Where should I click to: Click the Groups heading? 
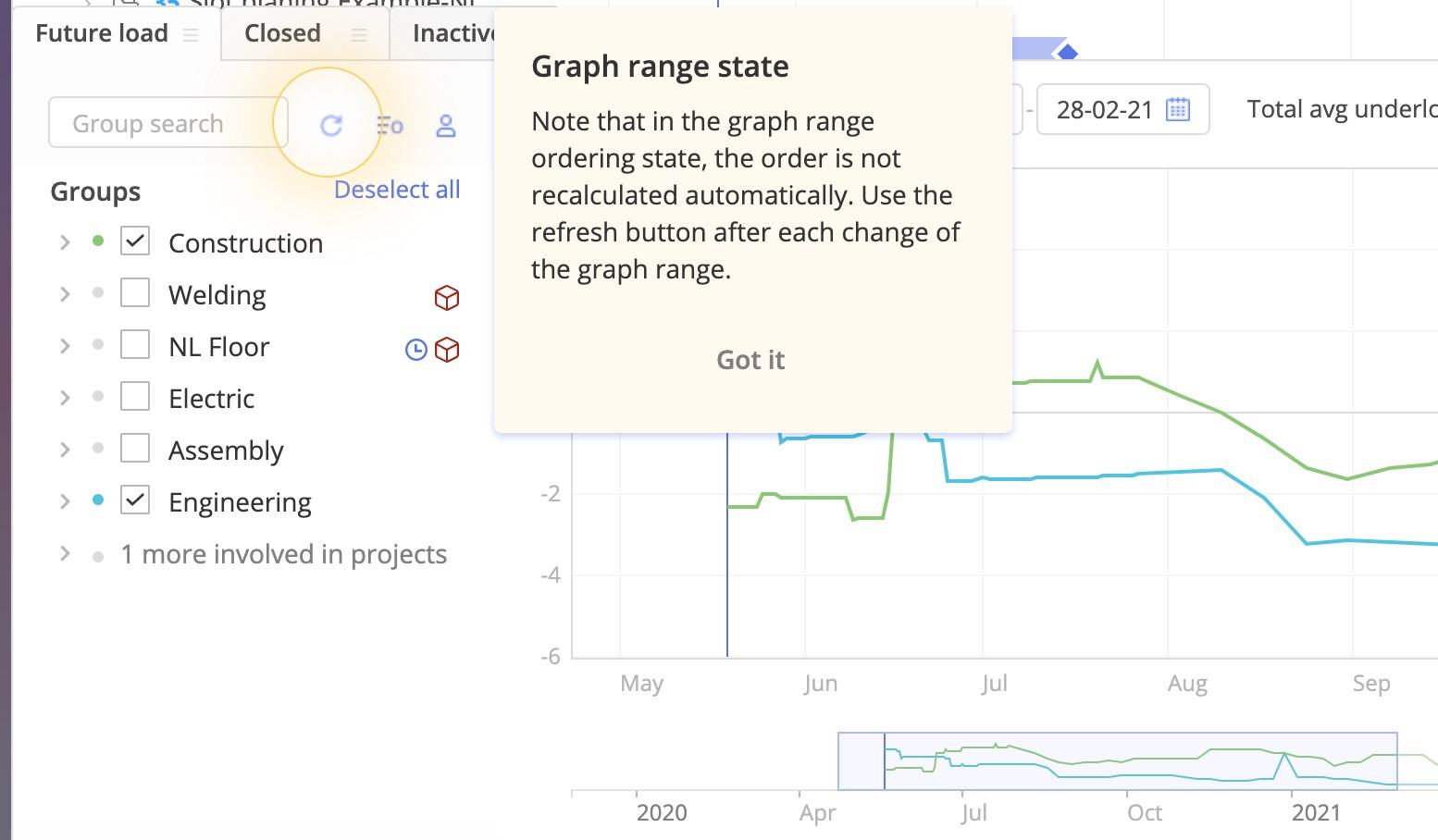click(x=95, y=191)
